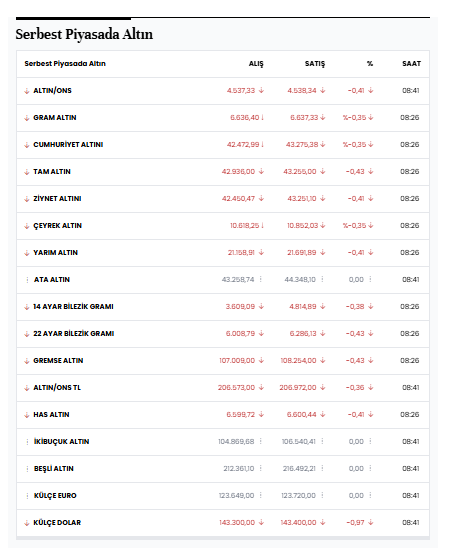This screenshot has width=449, height=558.
Task: Click the neutral dots icon before ATA ALTIN
Action: click(27, 280)
